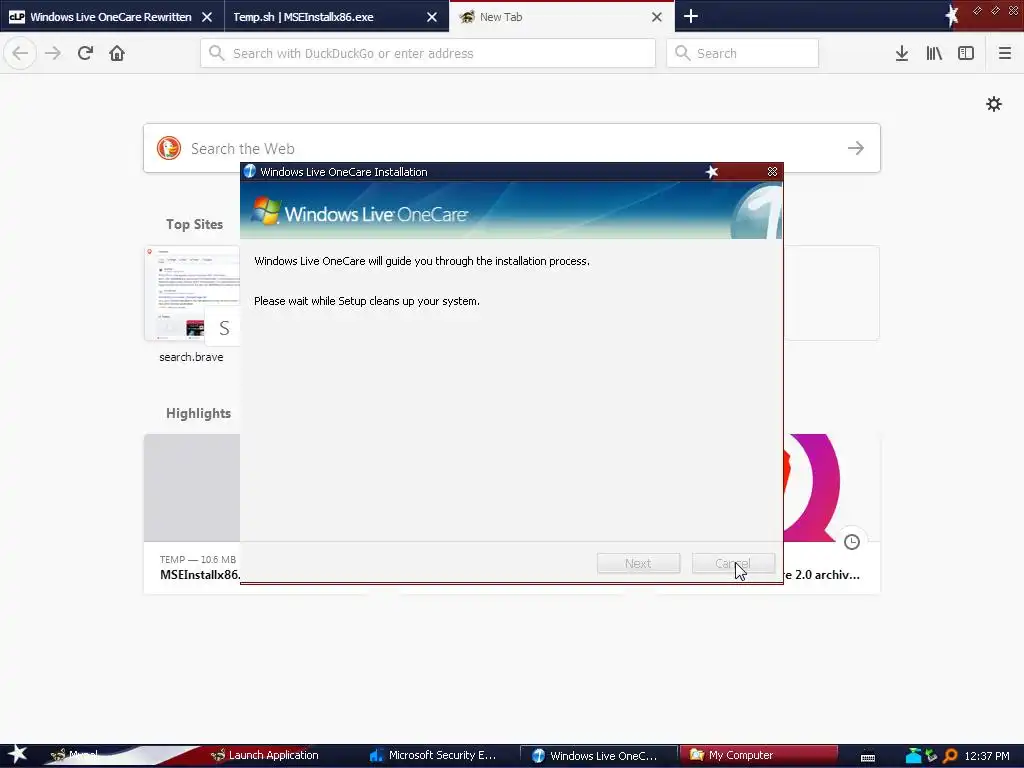Close the Windows Live OneCare Rewritten tab
This screenshot has height=768, width=1024.
[x=207, y=17]
